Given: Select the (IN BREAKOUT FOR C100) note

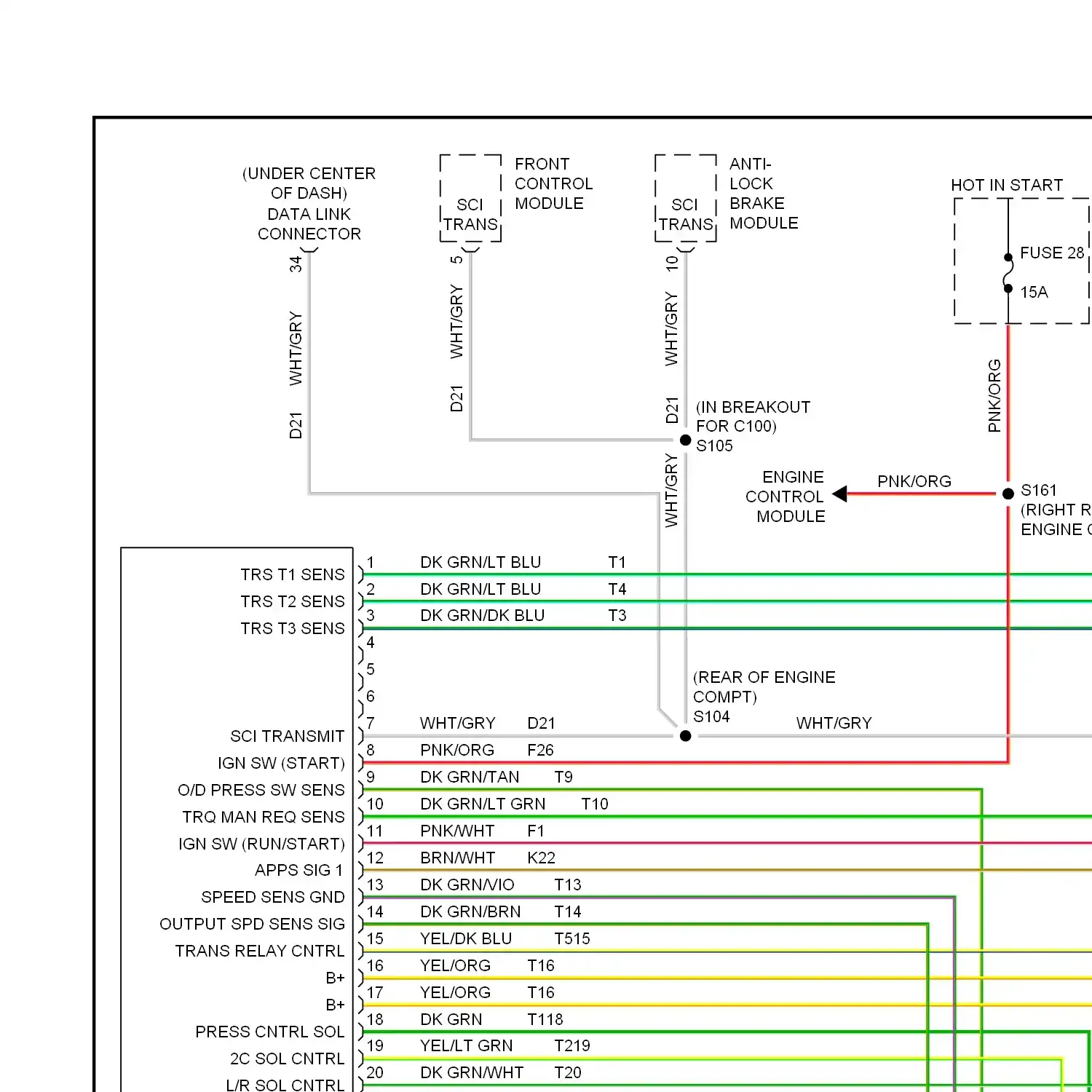Looking at the screenshot, I should click(x=753, y=416).
